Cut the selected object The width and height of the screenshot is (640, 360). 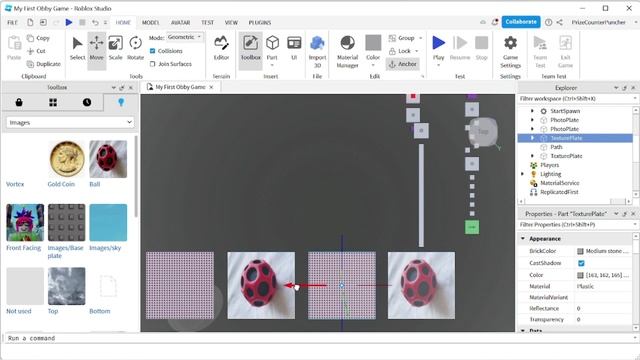[36, 51]
